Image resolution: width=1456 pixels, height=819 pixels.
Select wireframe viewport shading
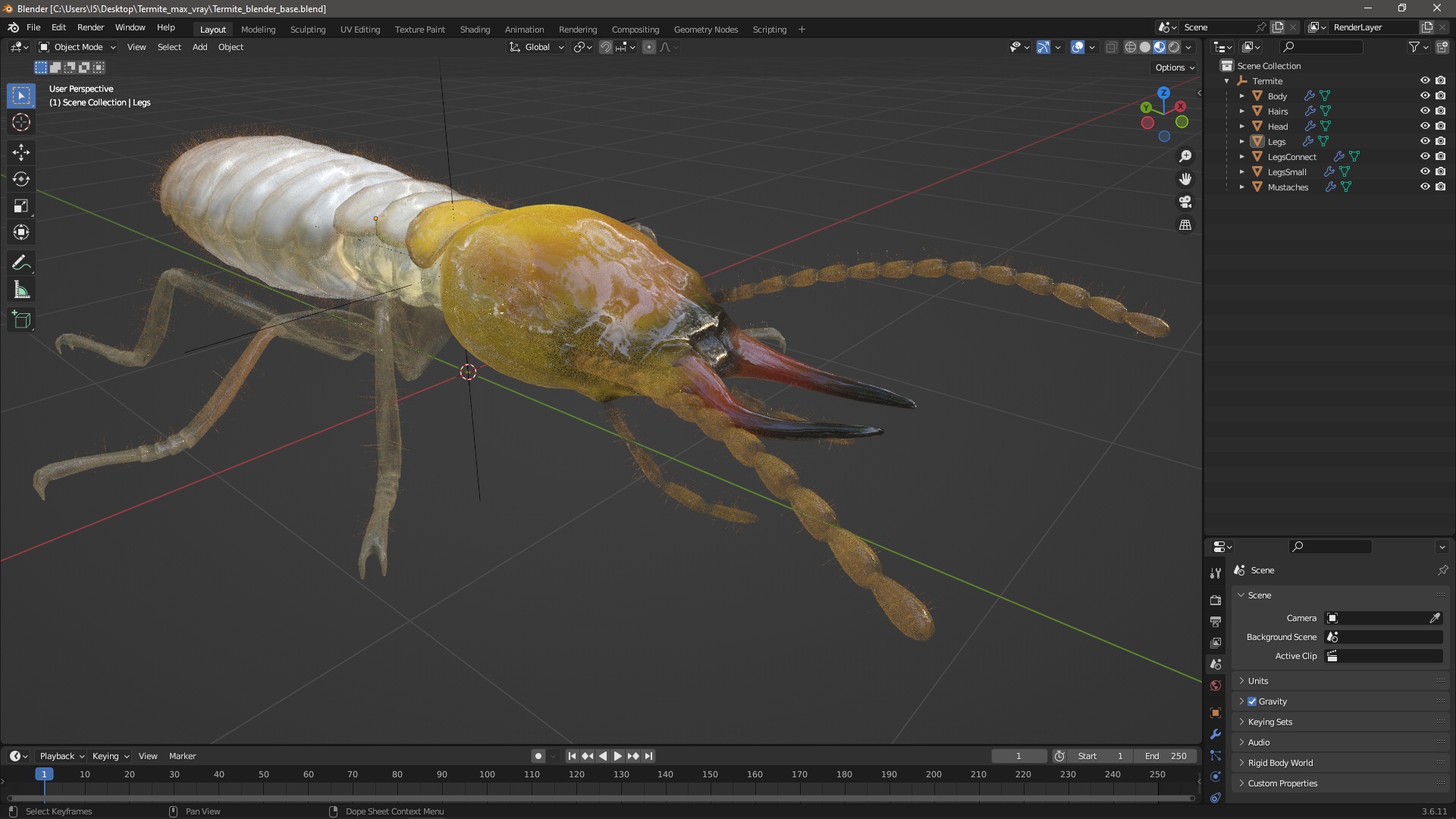tap(1131, 47)
